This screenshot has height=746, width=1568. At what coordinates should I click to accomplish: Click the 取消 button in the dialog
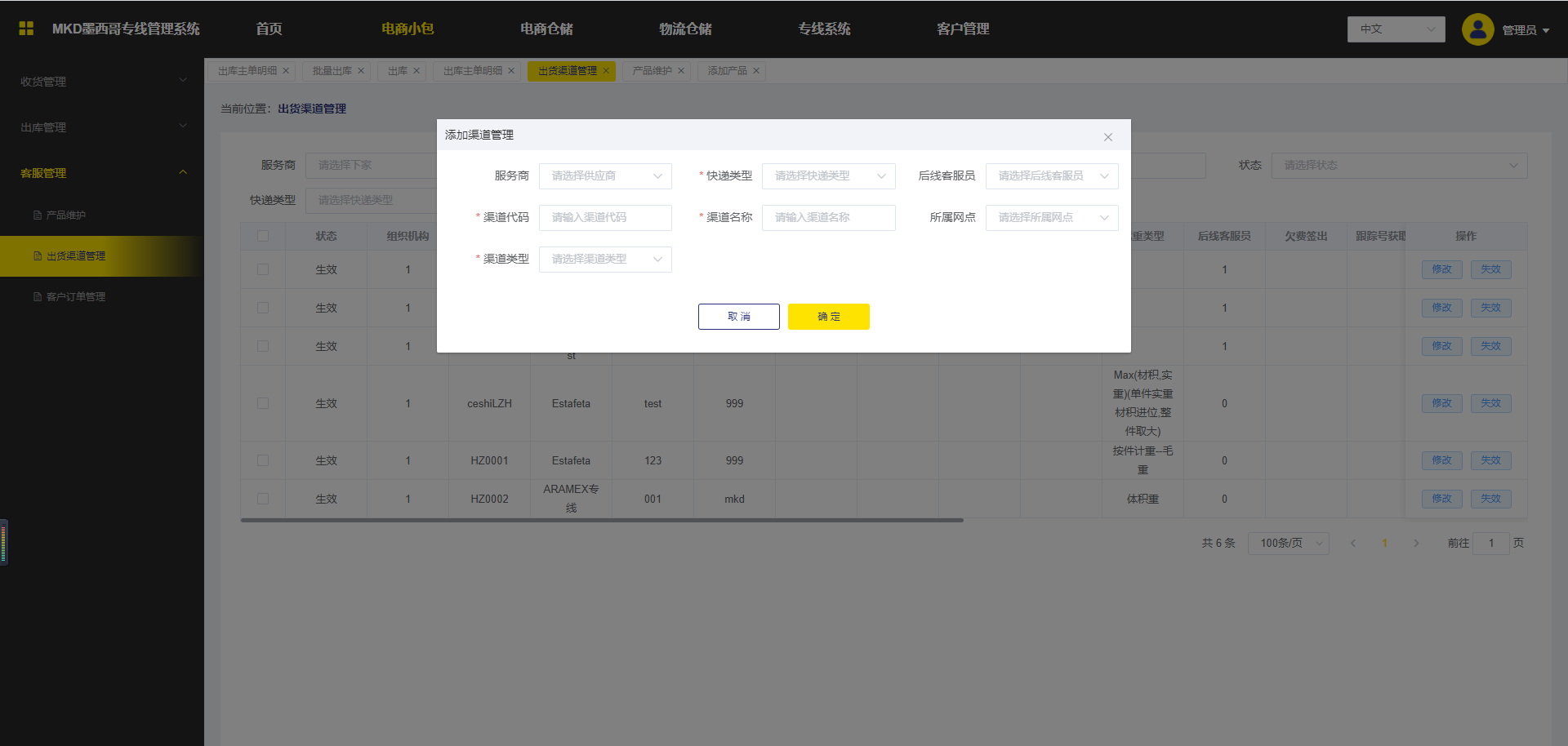pyautogui.click(x=738, y=317)
